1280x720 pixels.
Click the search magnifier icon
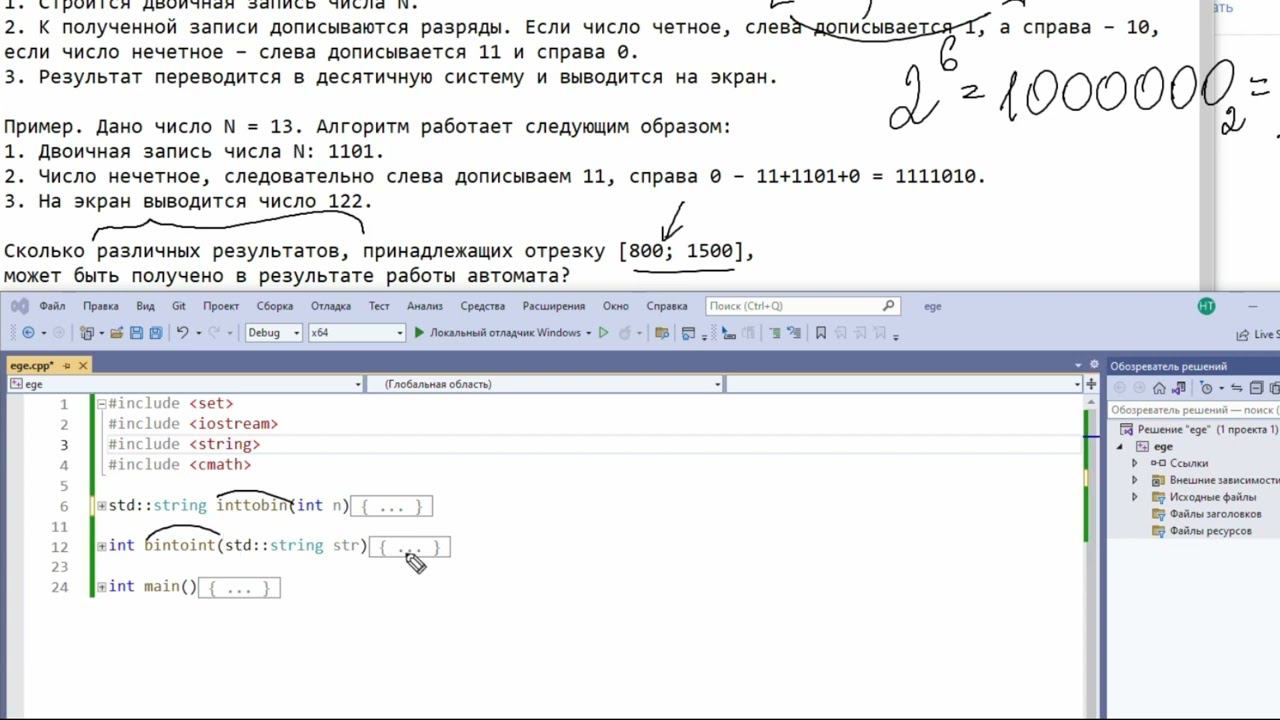pyautogui.click(x=888, y=306)
